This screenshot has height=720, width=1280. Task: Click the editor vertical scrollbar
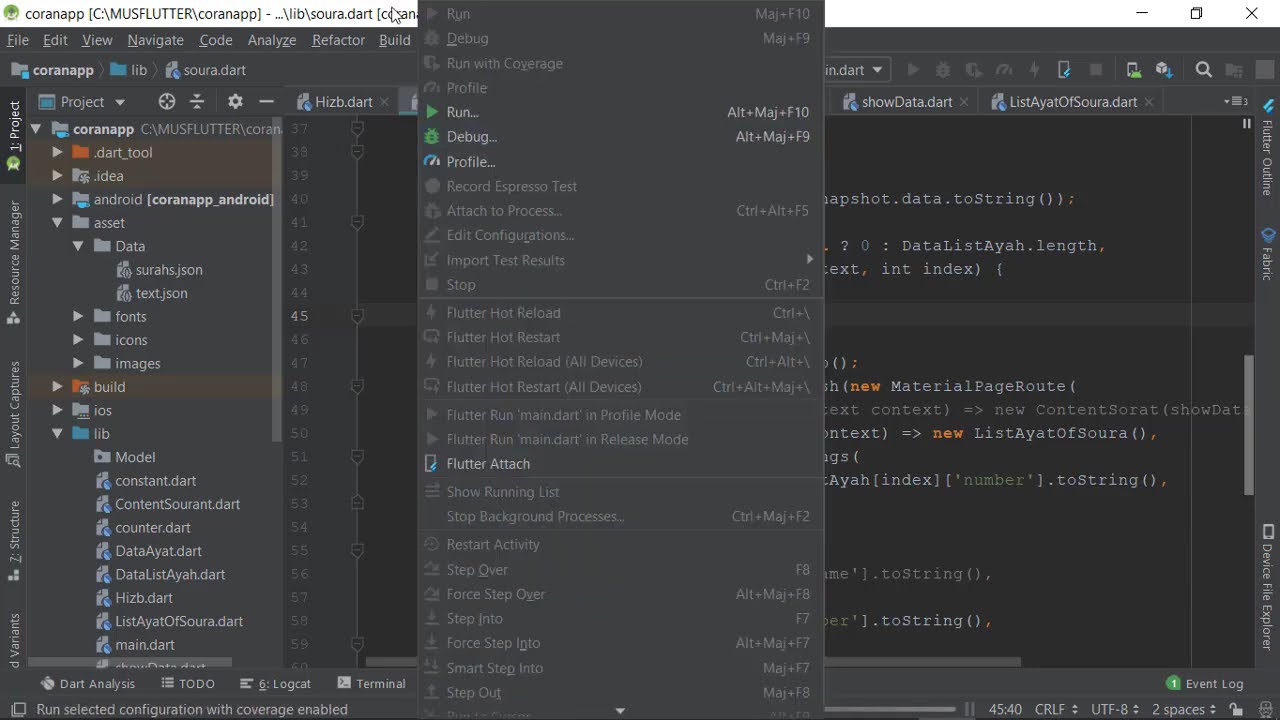pos(1248,425)
